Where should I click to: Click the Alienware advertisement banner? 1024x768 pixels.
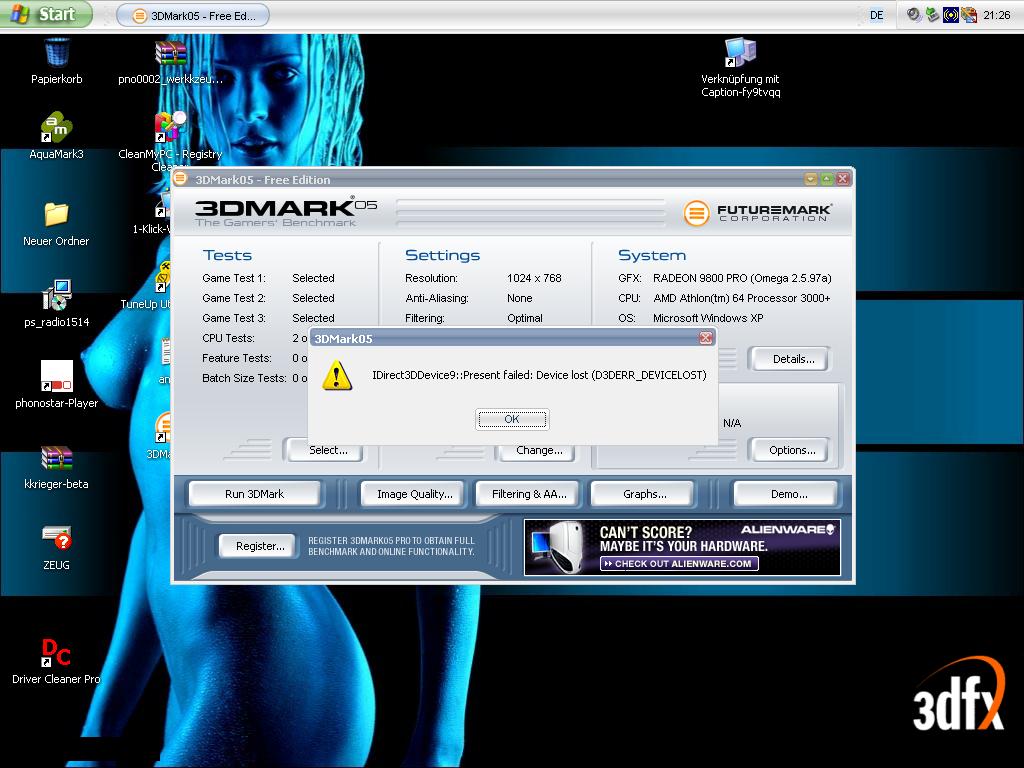point(682,547)
